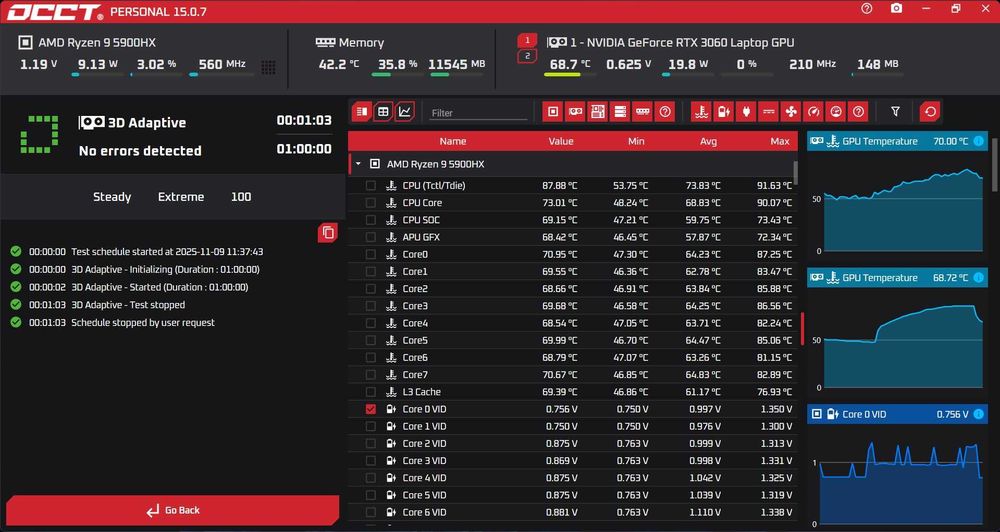
Task: Toggle the fan sensor filter icon
Action: click(791, 112)
